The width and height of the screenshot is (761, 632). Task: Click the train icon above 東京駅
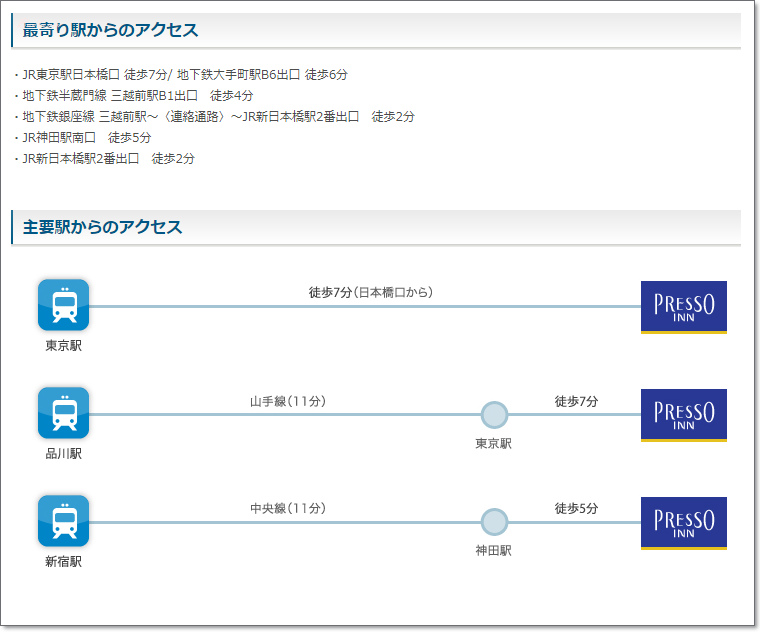tap(64, 305)
